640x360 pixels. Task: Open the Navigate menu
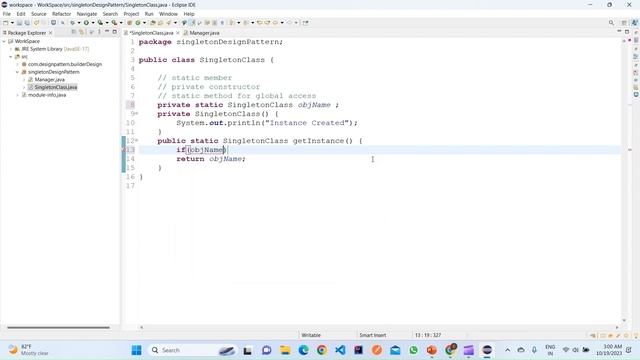click(87, 14)
